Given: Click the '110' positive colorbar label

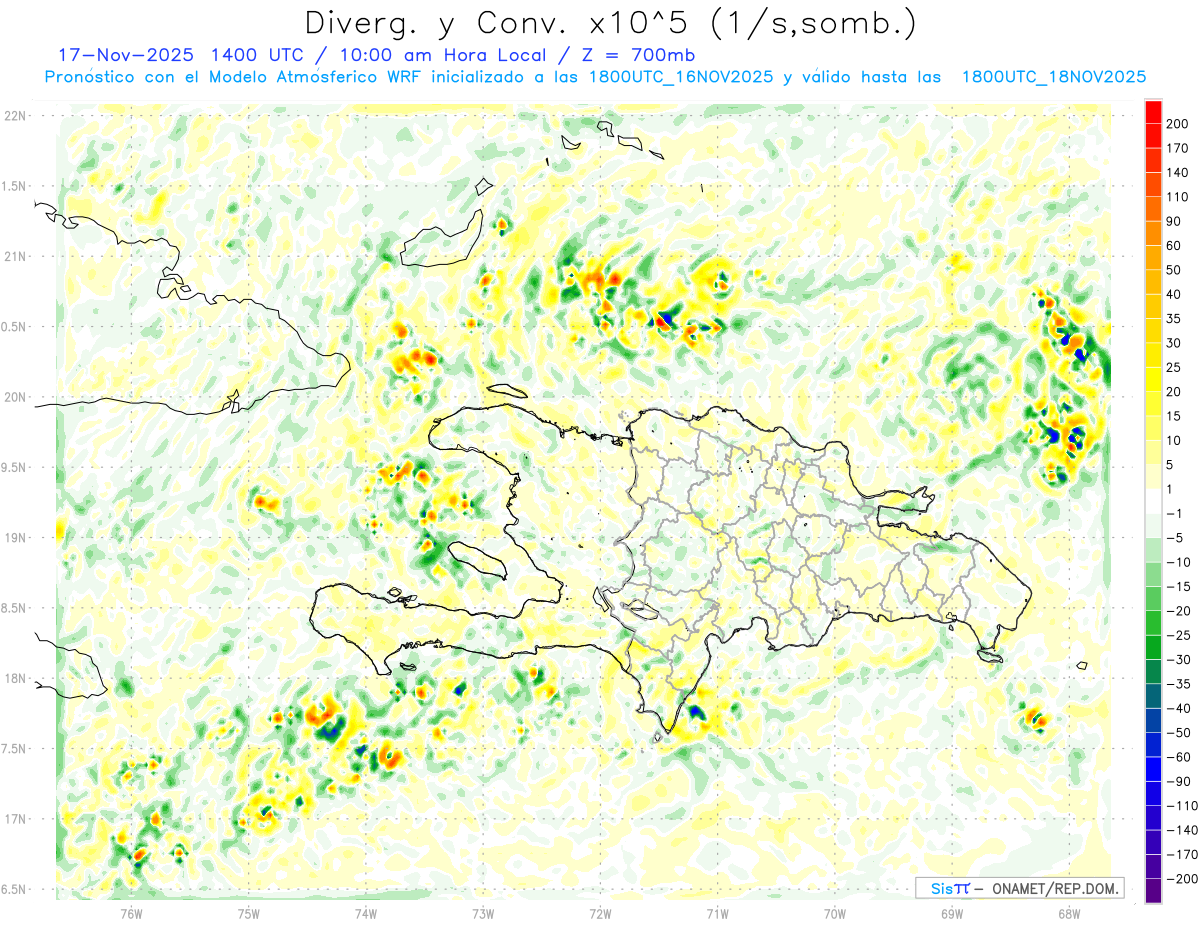Looking at the screenshot, I should point(1177,197).
